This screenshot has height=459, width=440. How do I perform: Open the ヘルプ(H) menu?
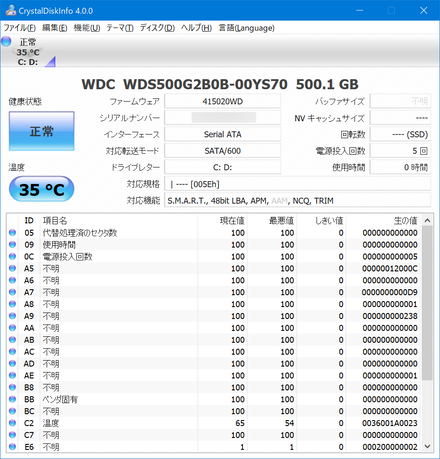pos(196,28)
